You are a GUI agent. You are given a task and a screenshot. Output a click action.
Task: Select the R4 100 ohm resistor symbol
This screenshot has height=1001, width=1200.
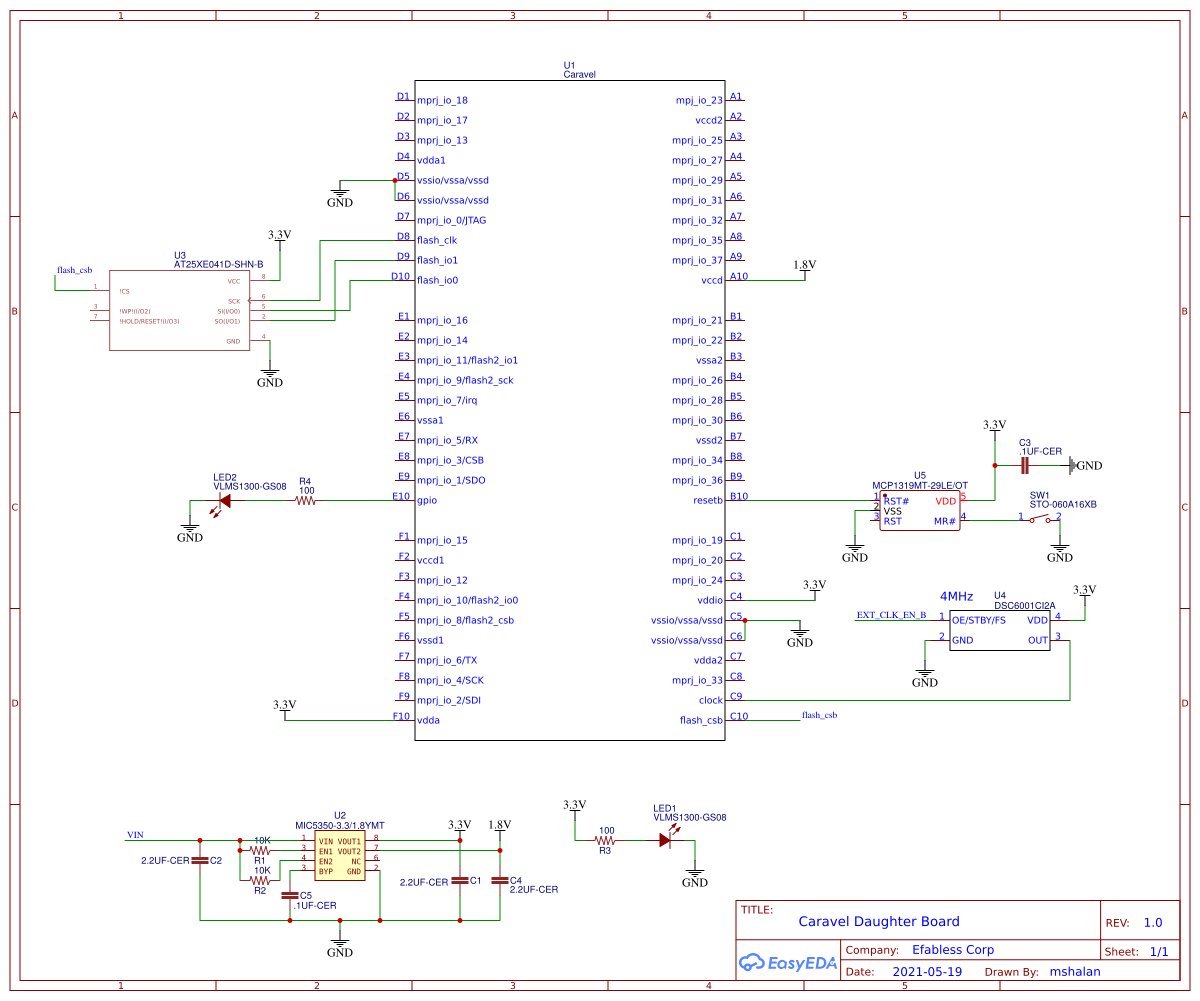click(x=305, y=501)
